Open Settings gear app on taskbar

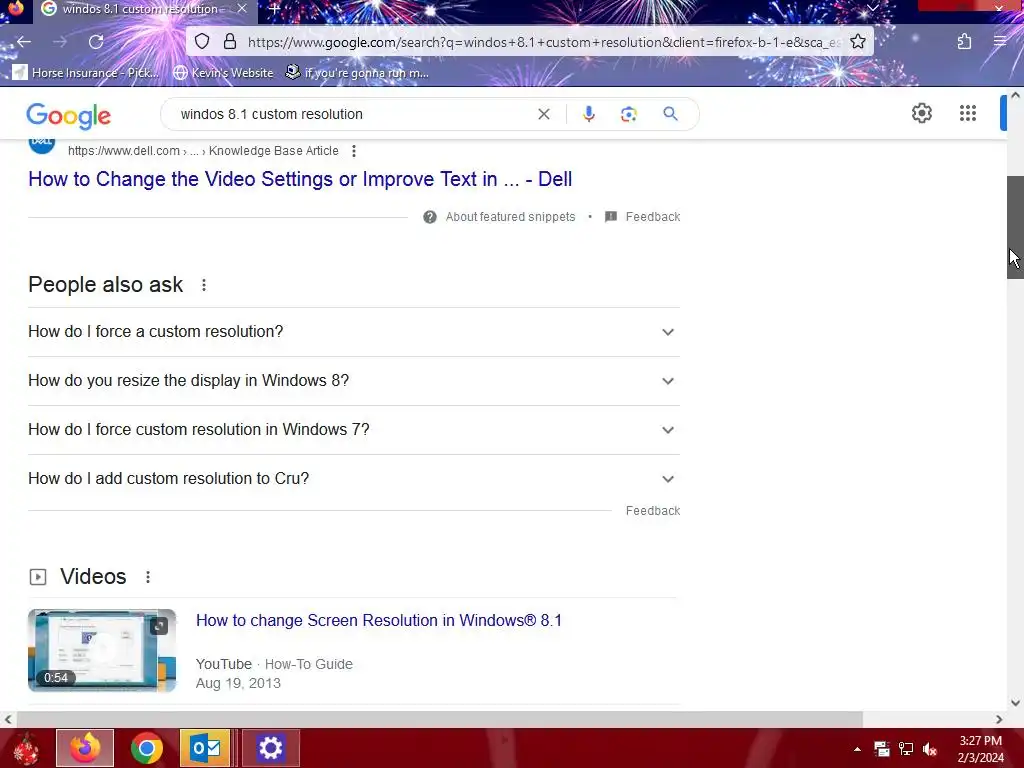[270, 748]
